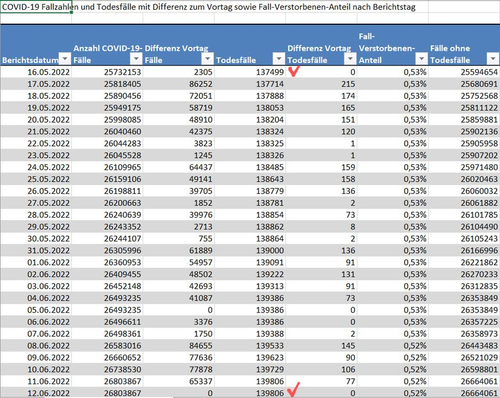Viewport: 500px width, 398px height.
Task: Open the Fälle ohne Todesfälle filter dropdown
Action: tap(493, 59)
